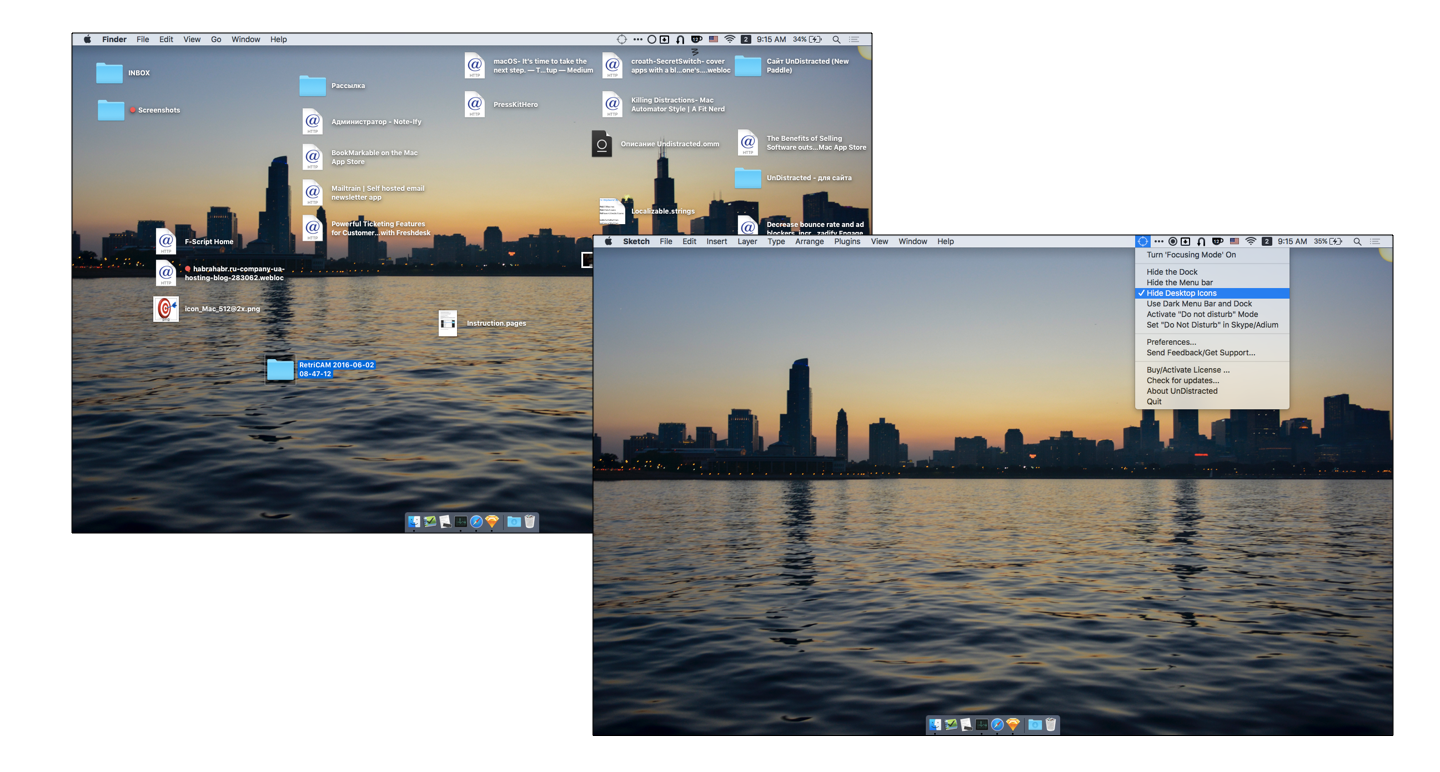
Task: Choose Send Feedback/Get Support...
Action: 1212,353
